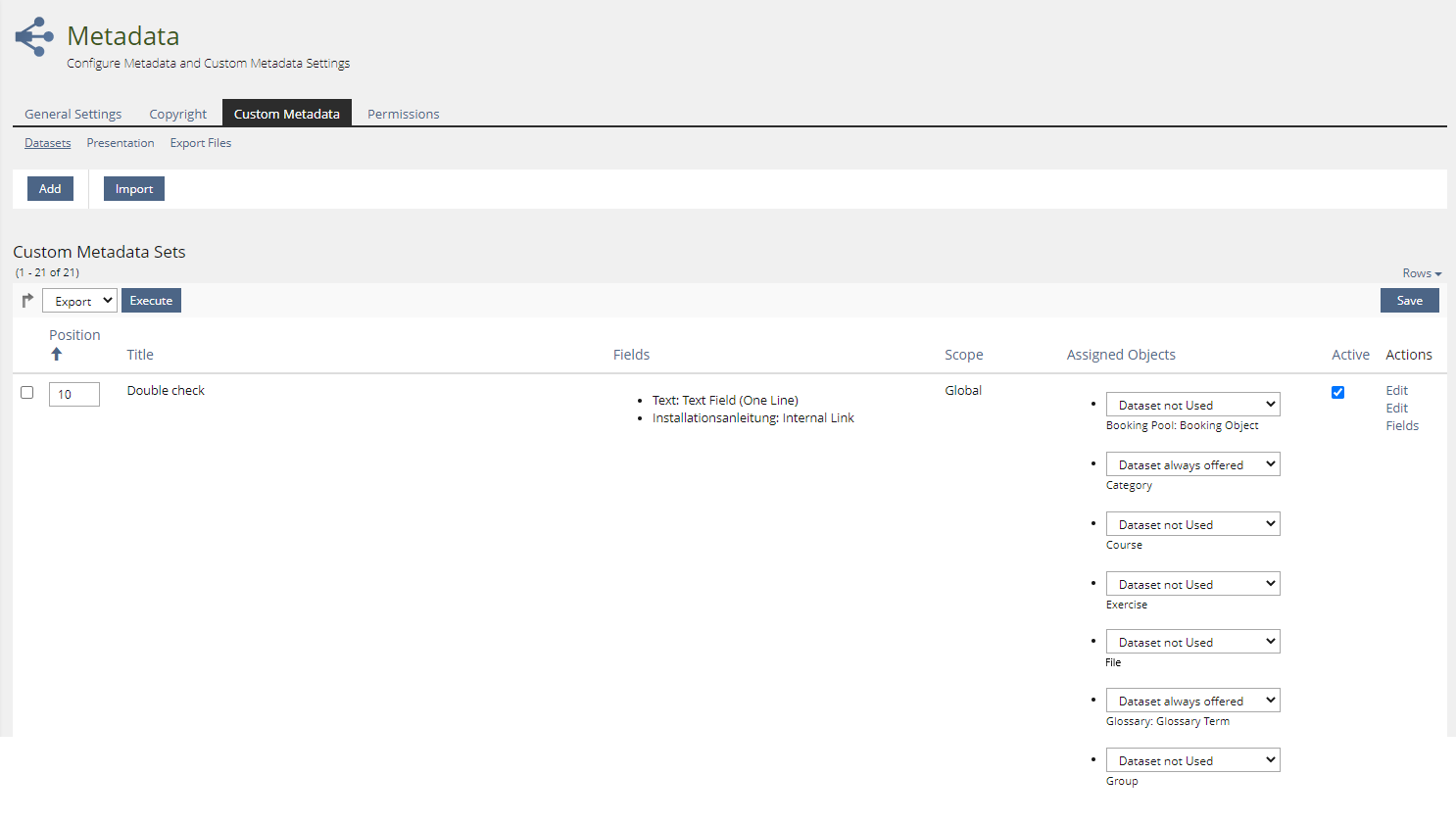Open the Booking Pool assignment dropdown
This screenshot has height=824, width=1456.
coord(1192,405)
